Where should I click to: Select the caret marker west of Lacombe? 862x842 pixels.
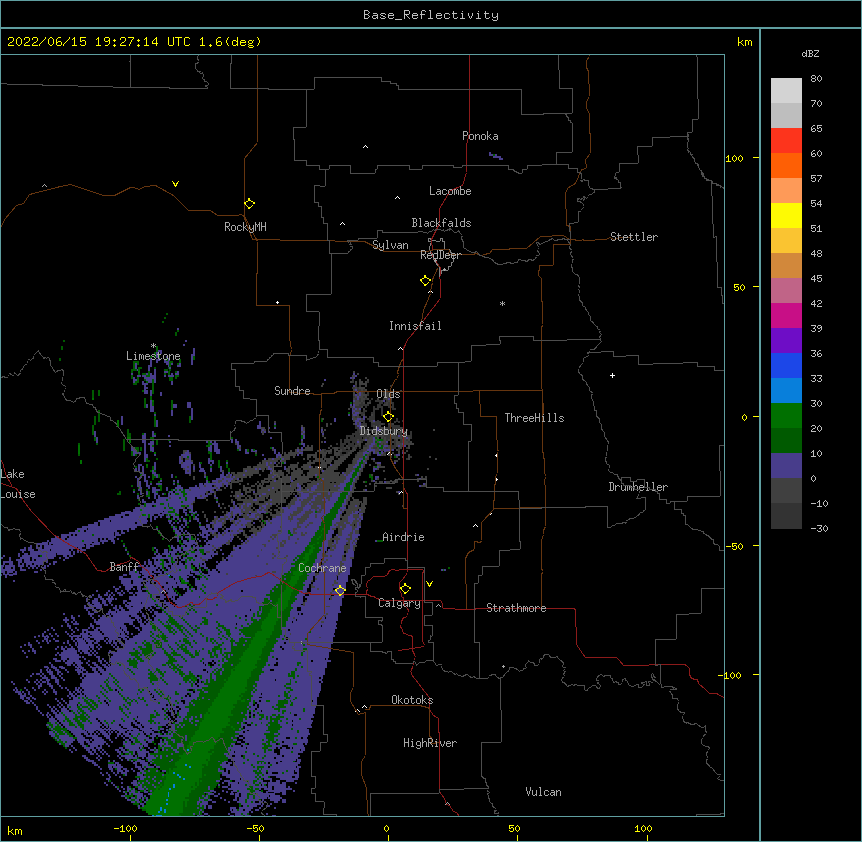(397, 197)
